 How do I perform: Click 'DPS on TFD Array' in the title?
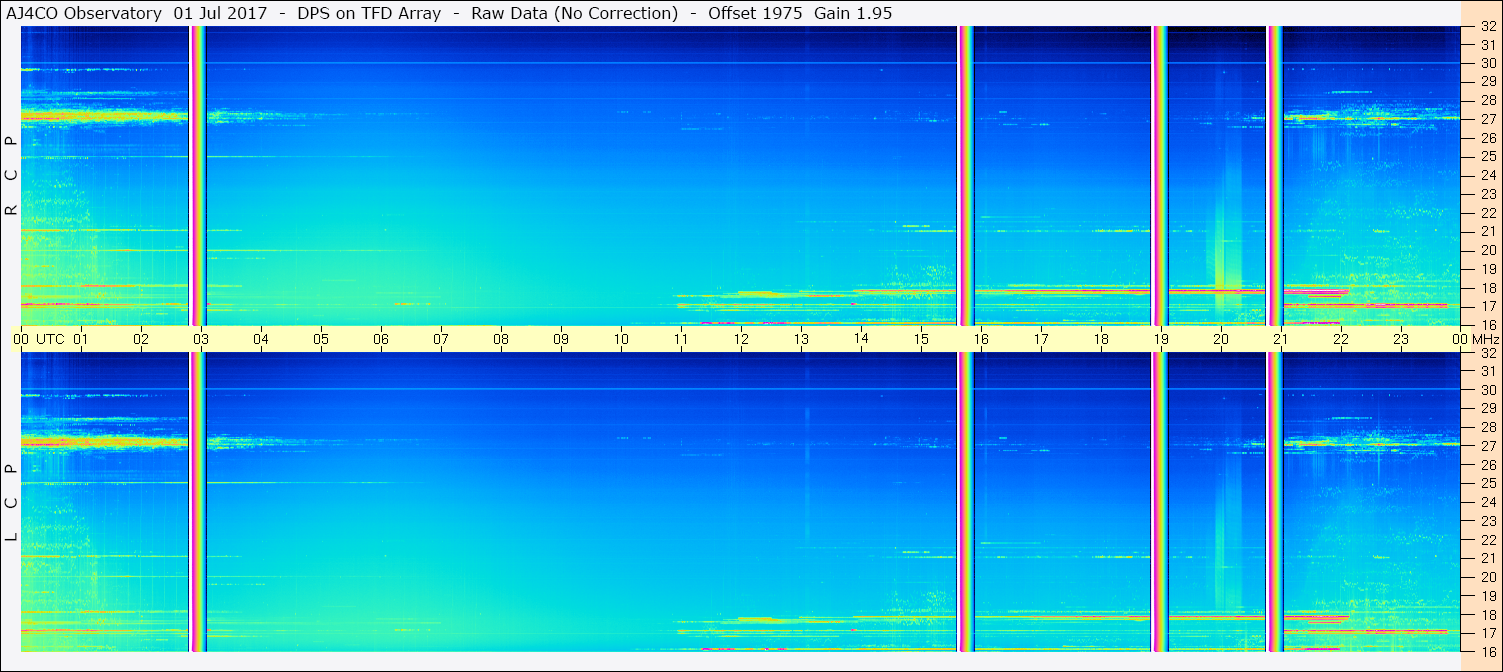[x=369, y=13]
